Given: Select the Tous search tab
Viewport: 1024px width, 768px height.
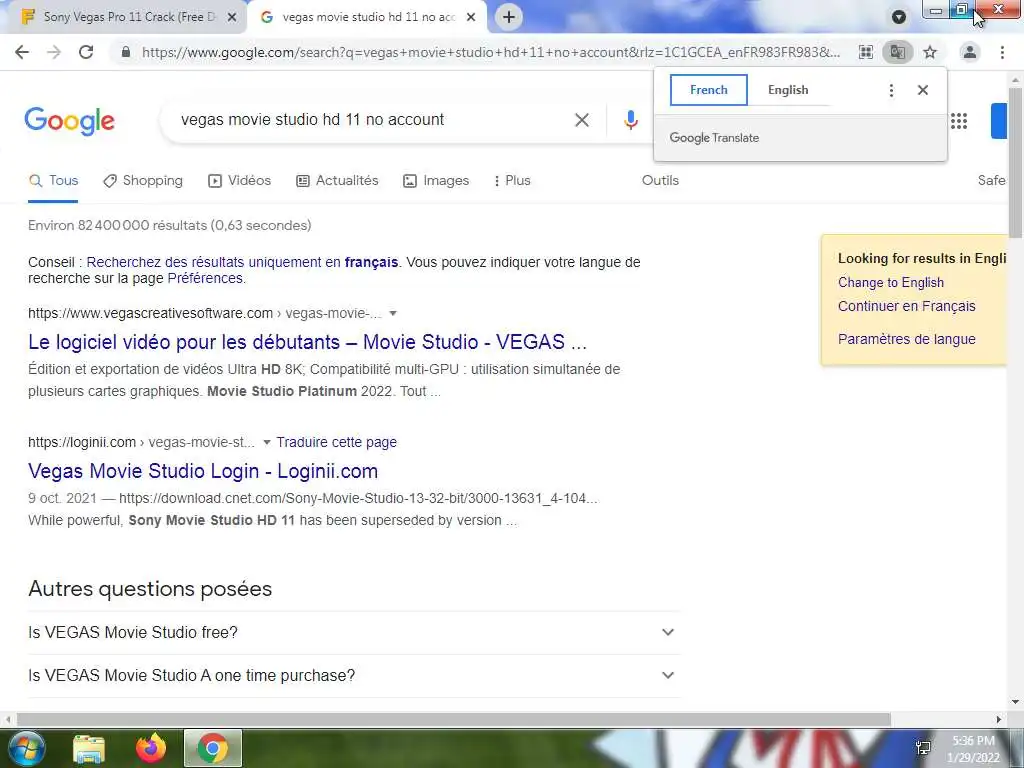Looking at the screenshot, I should coord(54,181).
